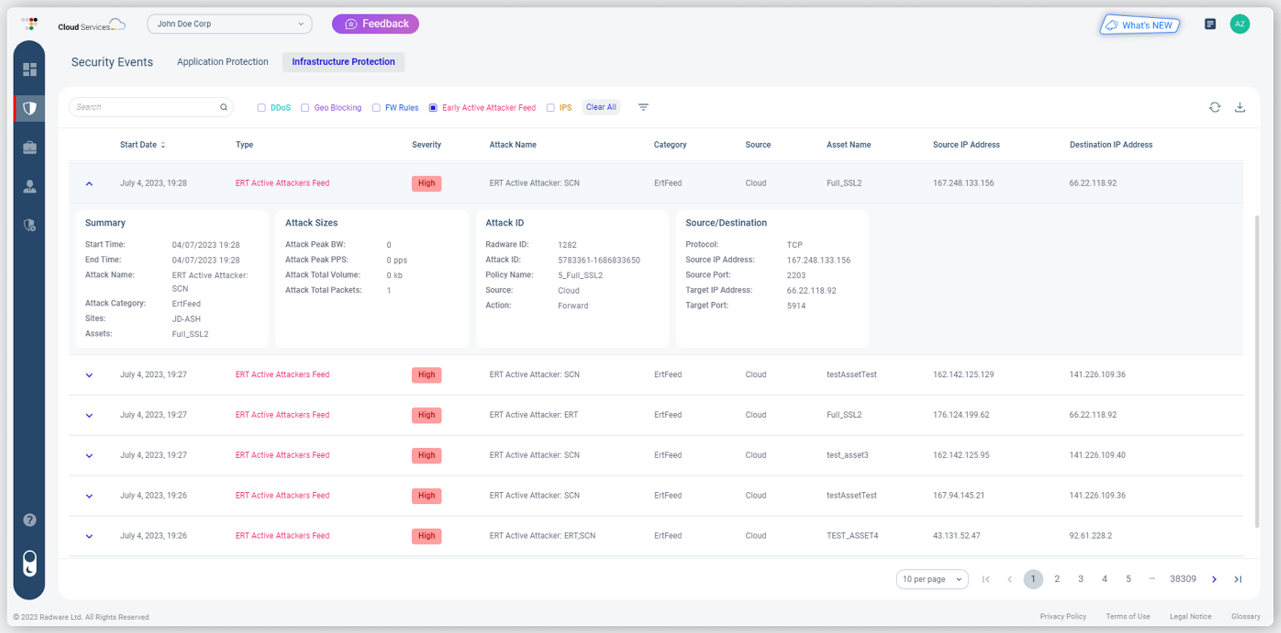Open the dashboard grid icon in sidebar
Image resolution: width=1281 pixels, height=633 pixels.
[30, 67]
